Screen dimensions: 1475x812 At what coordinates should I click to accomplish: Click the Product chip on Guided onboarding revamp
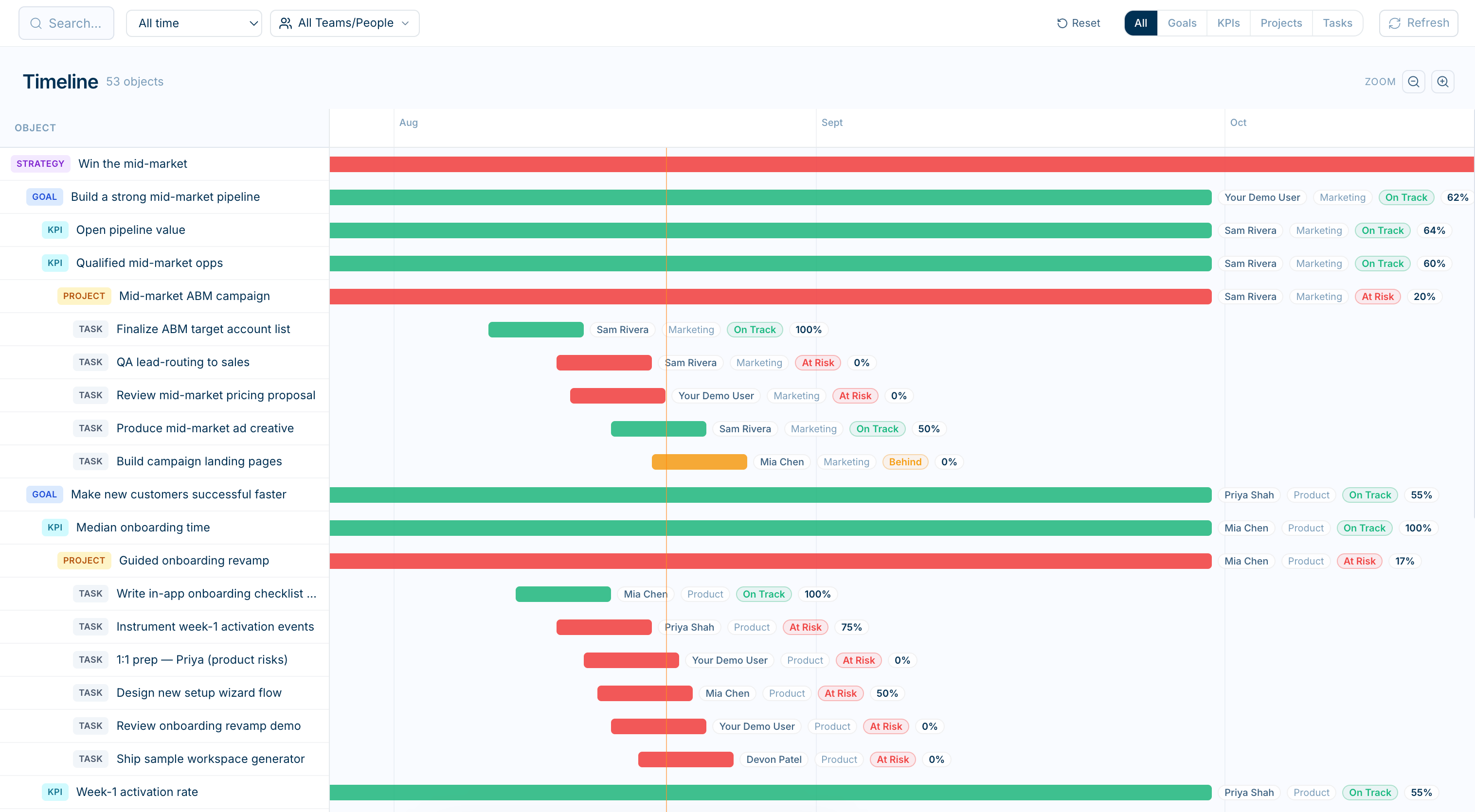coord(1306,562)
